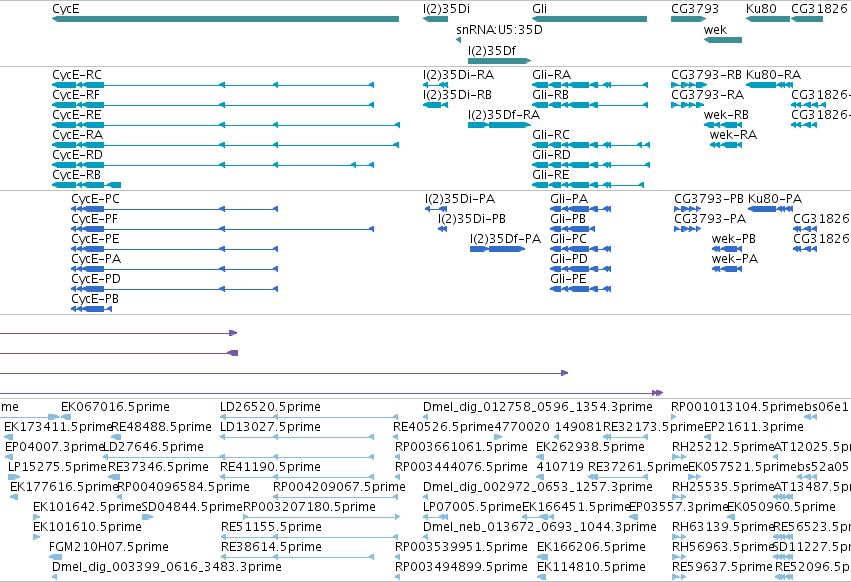Select protein CycE-PD
Viewport: 851px width, 582px height.
click(x=174, y=289)
